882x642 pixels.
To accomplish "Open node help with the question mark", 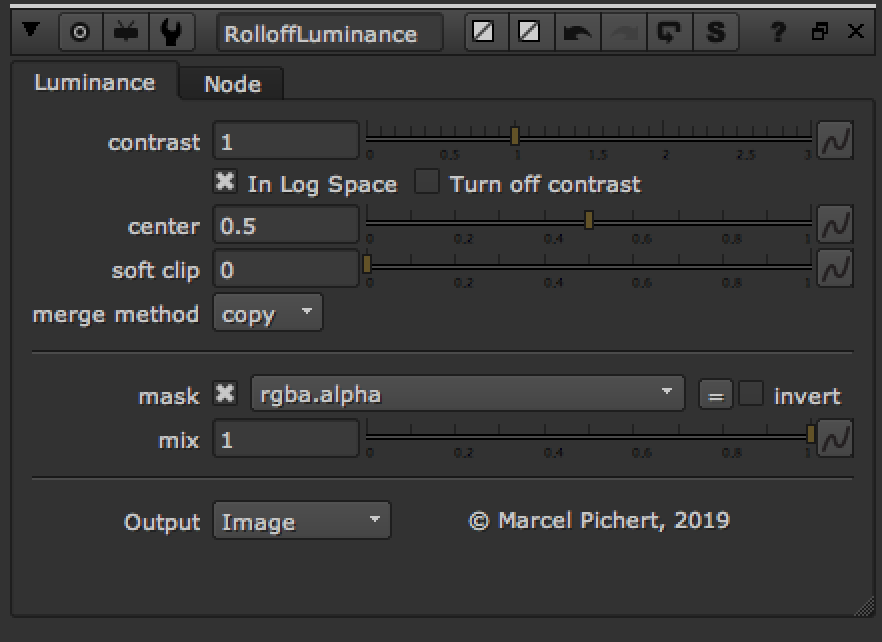I will [778, 33].
